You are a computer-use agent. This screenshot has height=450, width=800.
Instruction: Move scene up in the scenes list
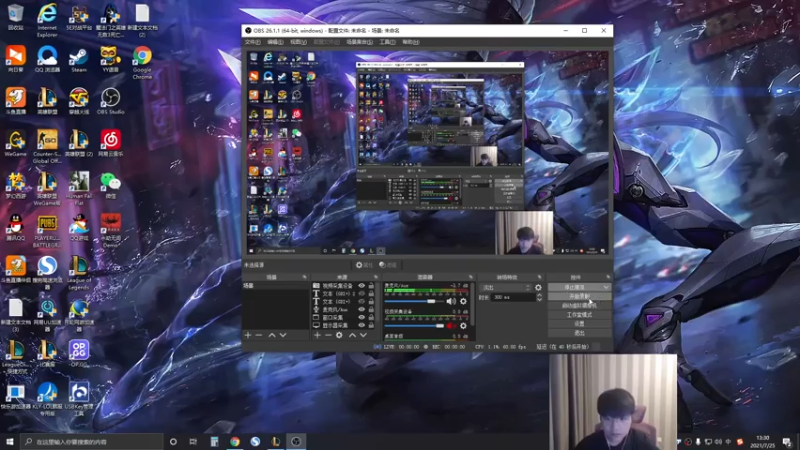(x=272, y=335)
